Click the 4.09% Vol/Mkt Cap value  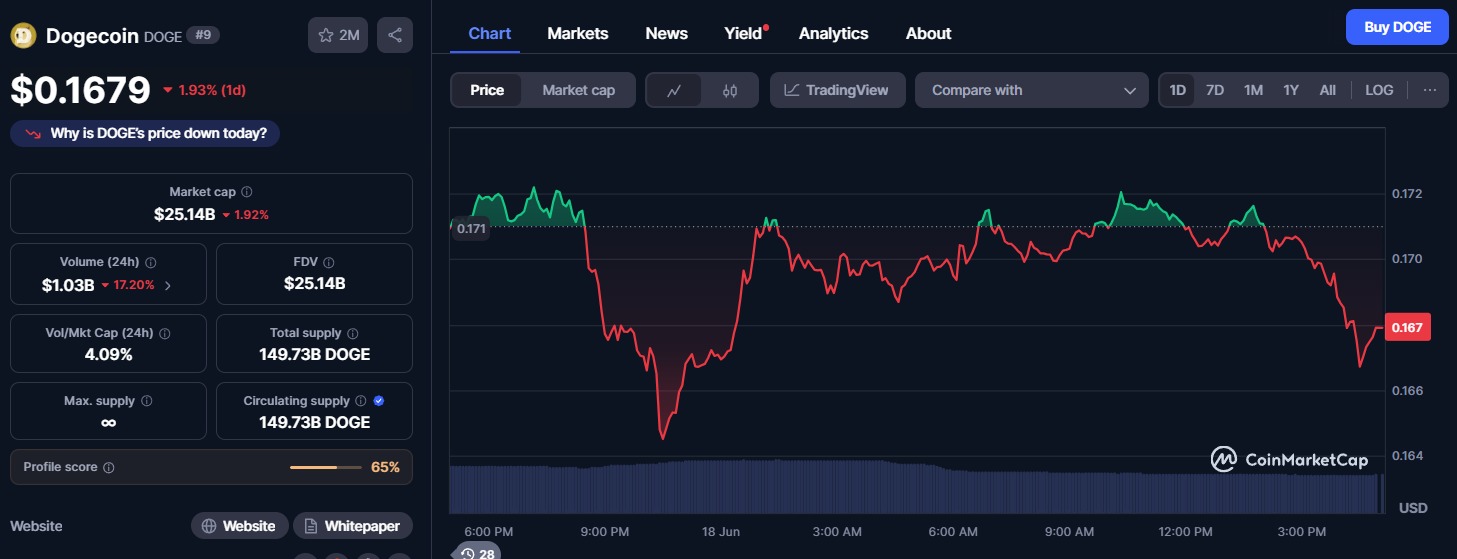[108, 354]
